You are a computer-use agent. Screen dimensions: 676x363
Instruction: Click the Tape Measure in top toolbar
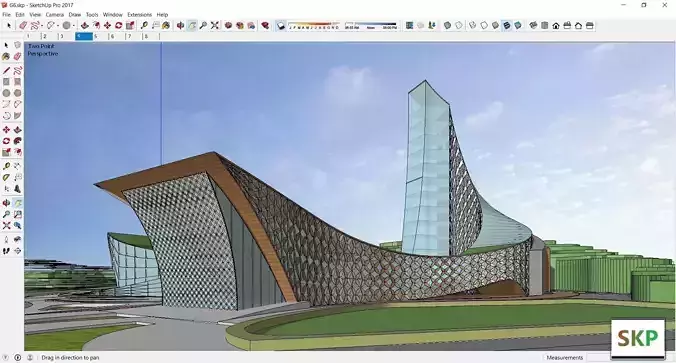coord(144,25)
